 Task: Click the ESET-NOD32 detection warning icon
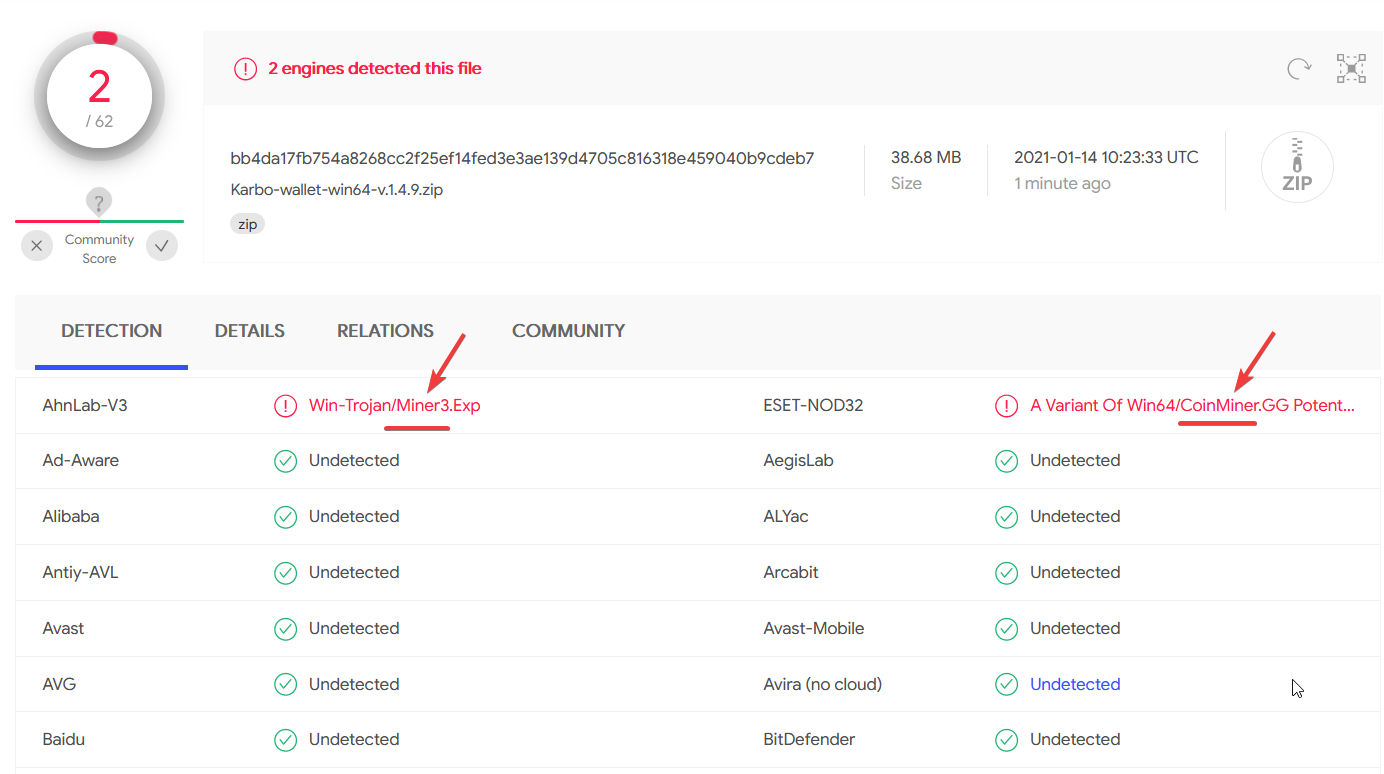click(x=1006, y=405)
